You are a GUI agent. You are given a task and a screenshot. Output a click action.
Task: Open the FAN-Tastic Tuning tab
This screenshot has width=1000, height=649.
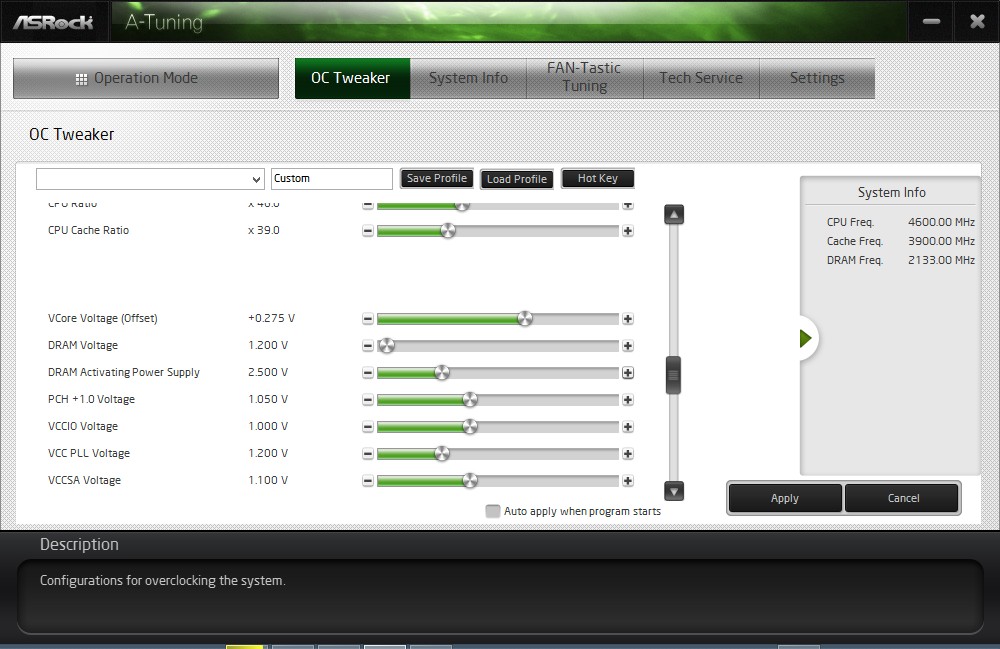[x=584, y=78]
